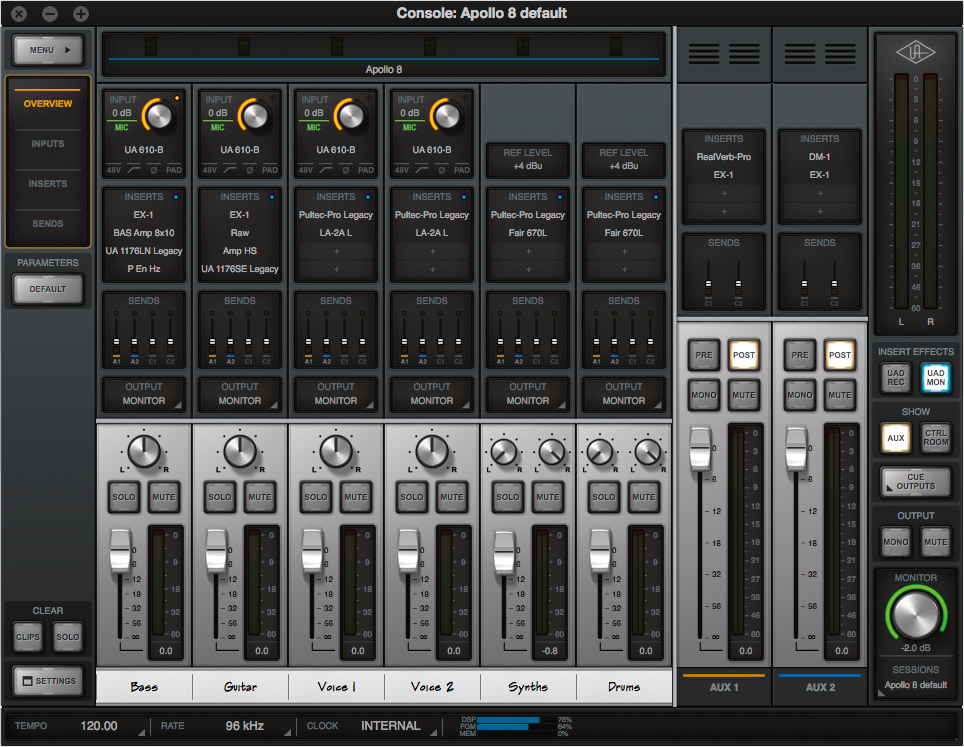Open the Sends view in the sidebar
The image size is (964, 747).
47,224
